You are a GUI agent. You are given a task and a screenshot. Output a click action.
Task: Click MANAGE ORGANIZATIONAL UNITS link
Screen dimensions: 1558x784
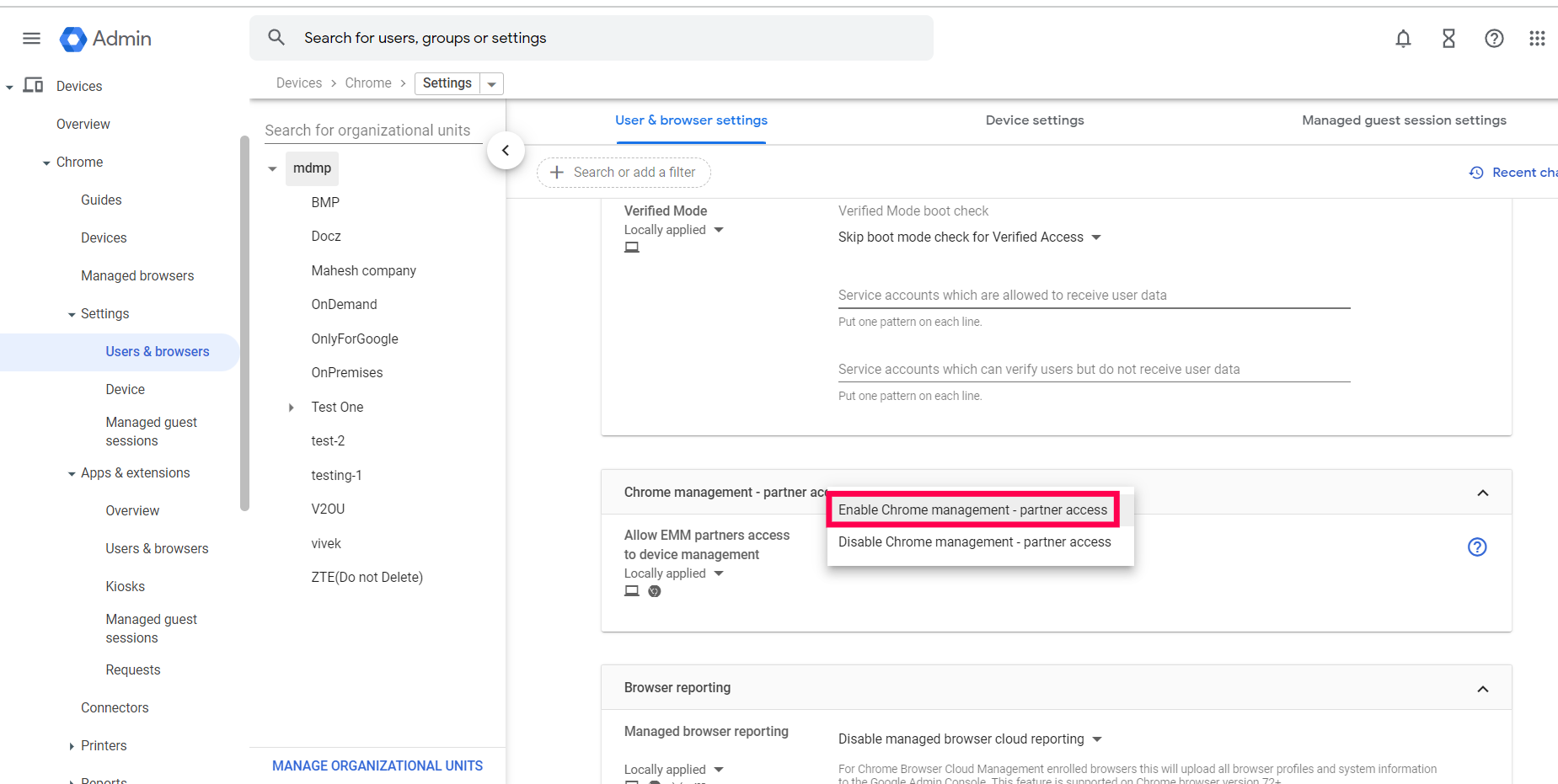[377, 765]
